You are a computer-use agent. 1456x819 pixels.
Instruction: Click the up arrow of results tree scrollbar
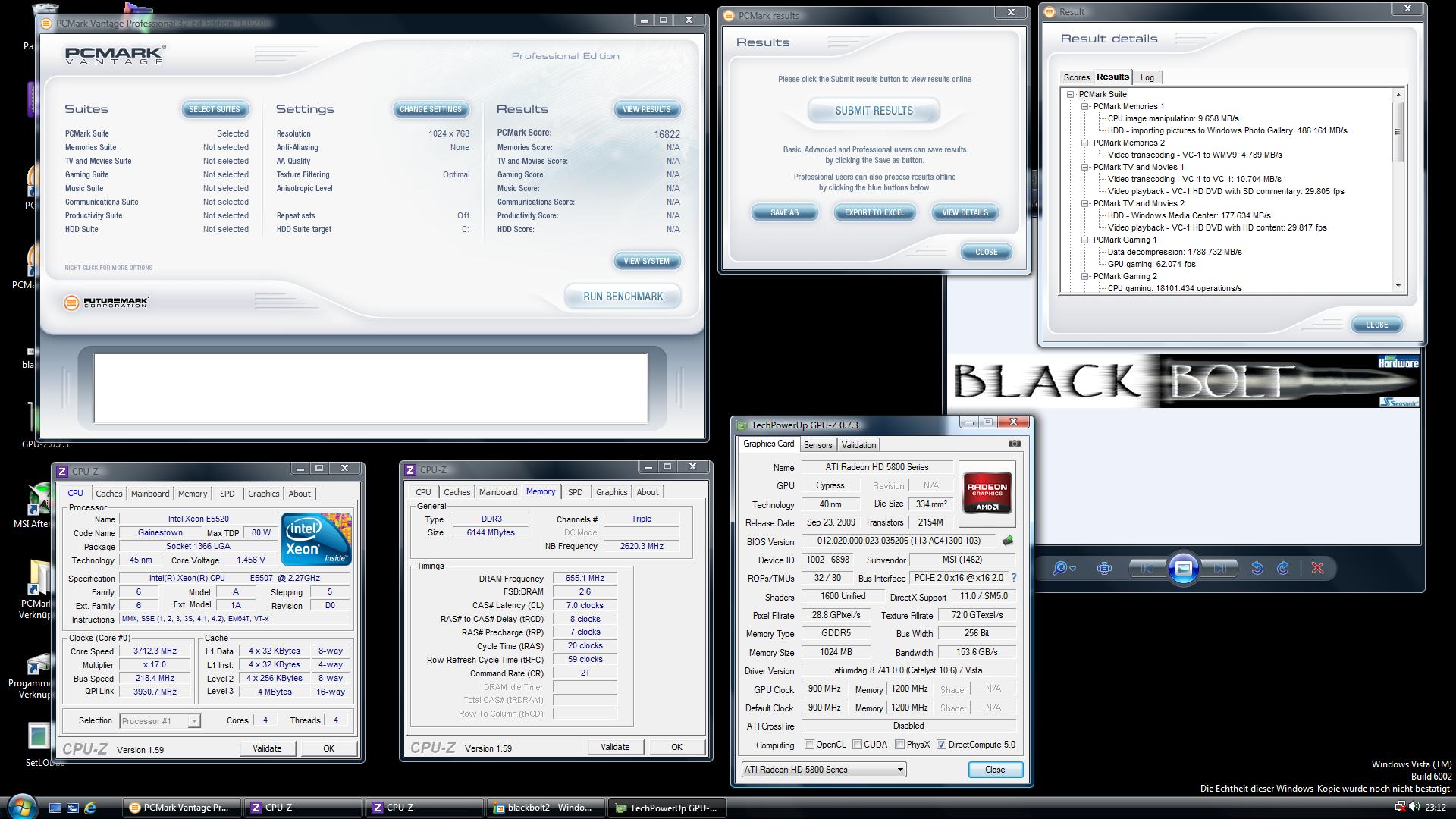point(1398,95)
